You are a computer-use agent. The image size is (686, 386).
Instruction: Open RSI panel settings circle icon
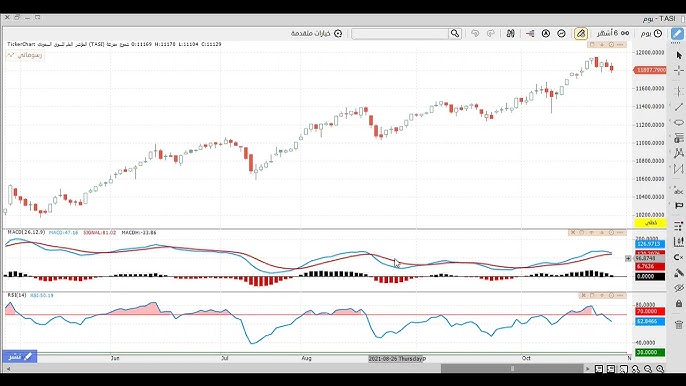611,295
